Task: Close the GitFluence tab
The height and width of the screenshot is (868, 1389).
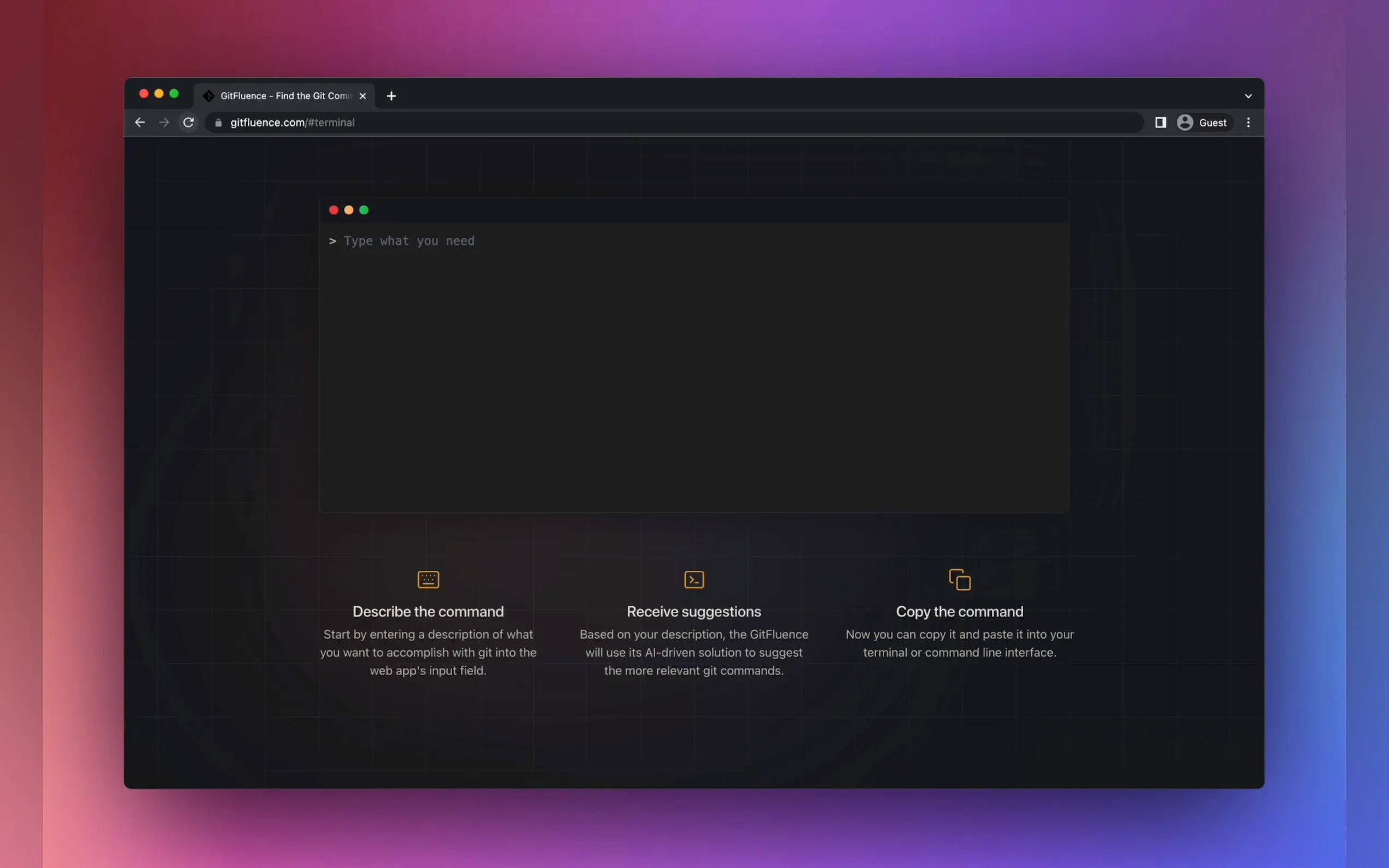Action: (x=363, y=96)
